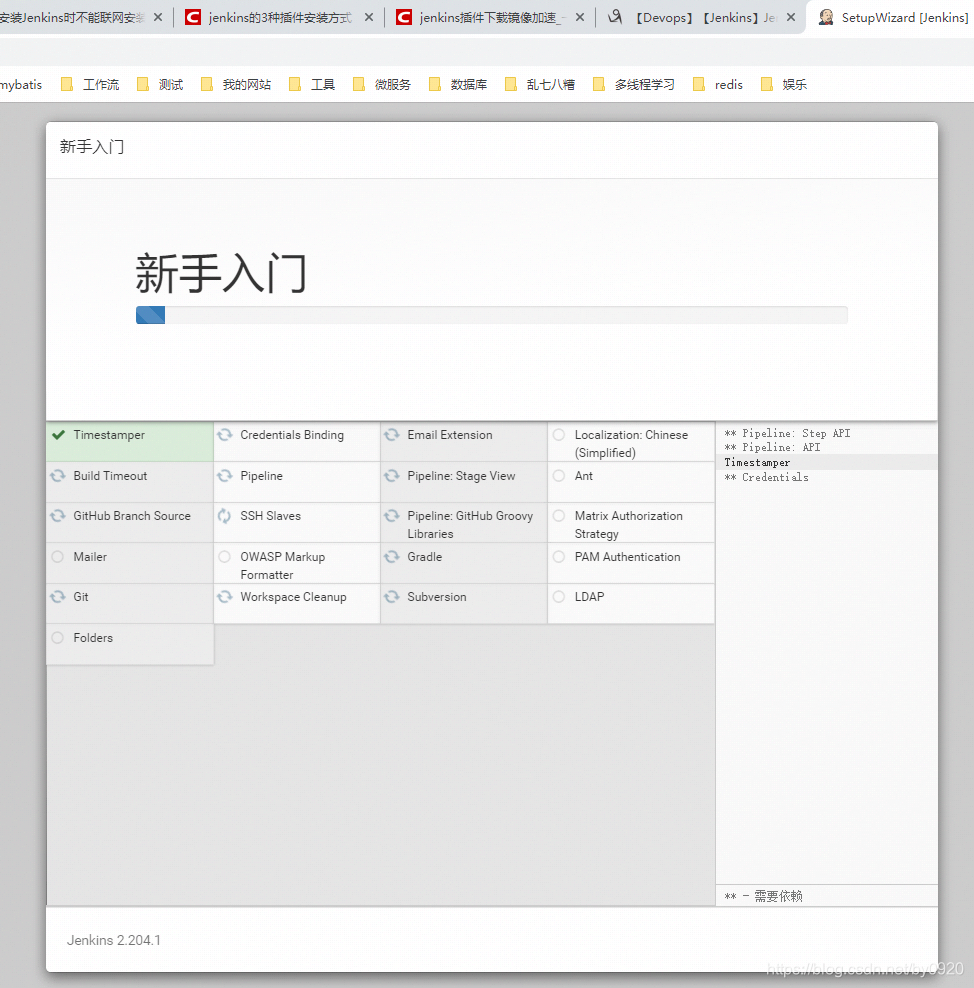The image size is (974, 988).
Task: Click the Credentials Binding plugin label
Action: [292, 435]
